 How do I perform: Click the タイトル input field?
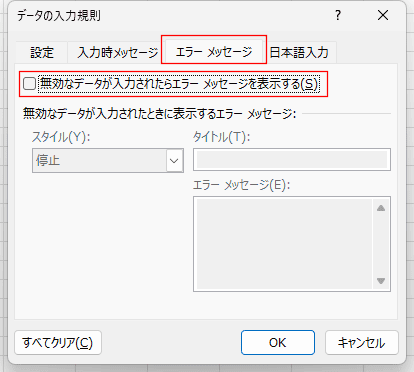(x=292, y=159)
